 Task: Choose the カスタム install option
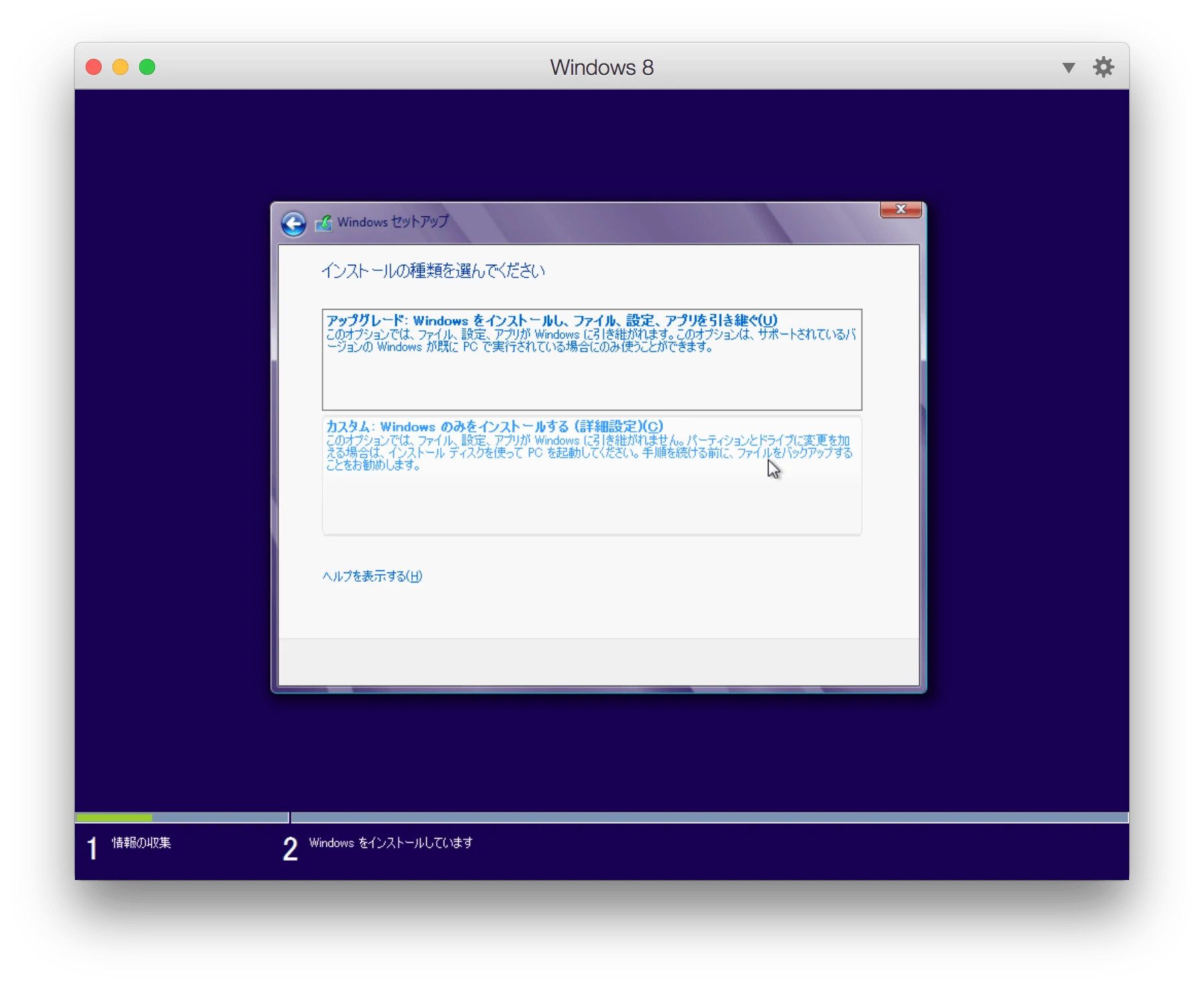tap(592, 475)
